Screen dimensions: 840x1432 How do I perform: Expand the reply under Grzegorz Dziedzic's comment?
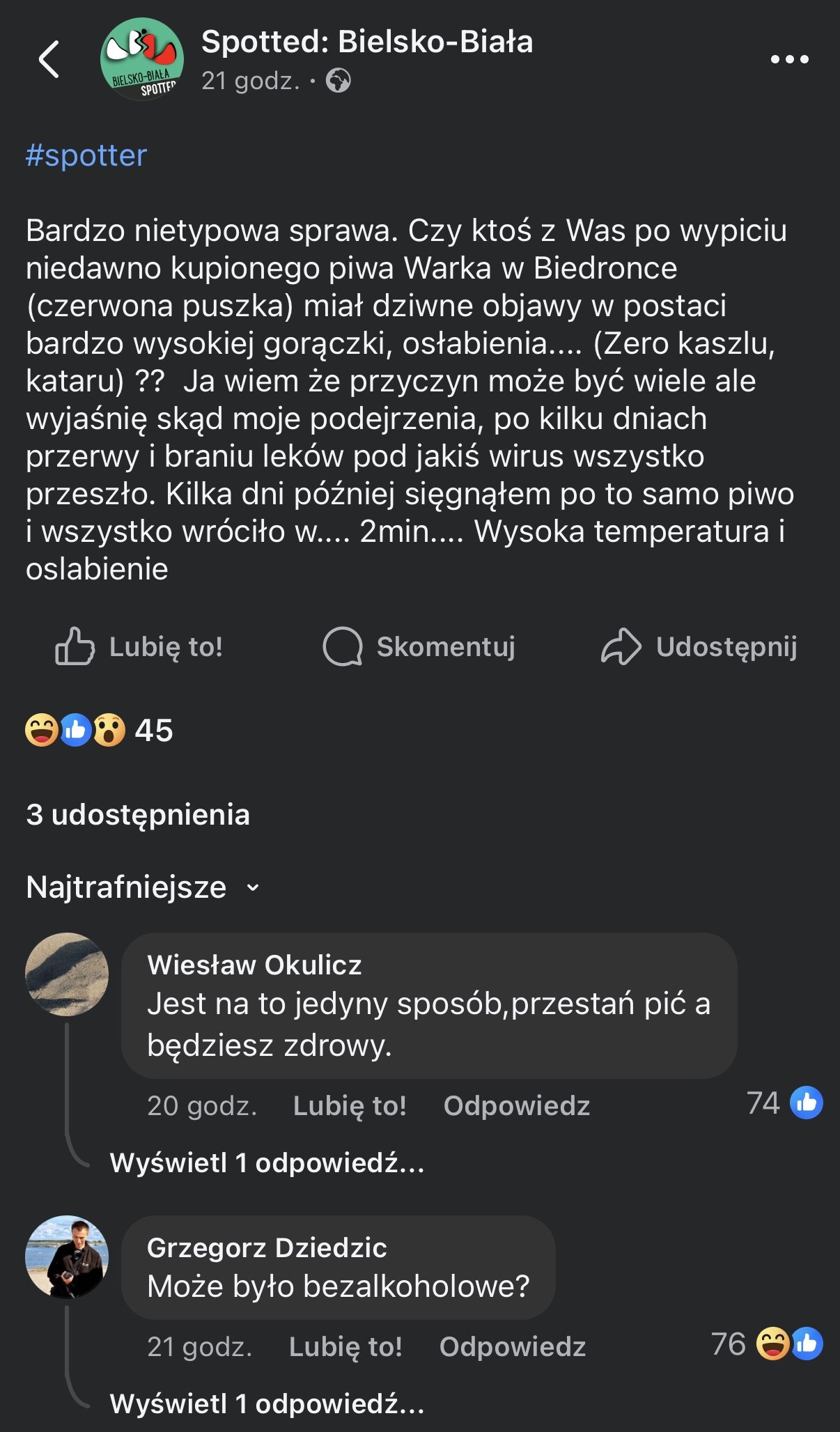click(x=267, y=1403)
